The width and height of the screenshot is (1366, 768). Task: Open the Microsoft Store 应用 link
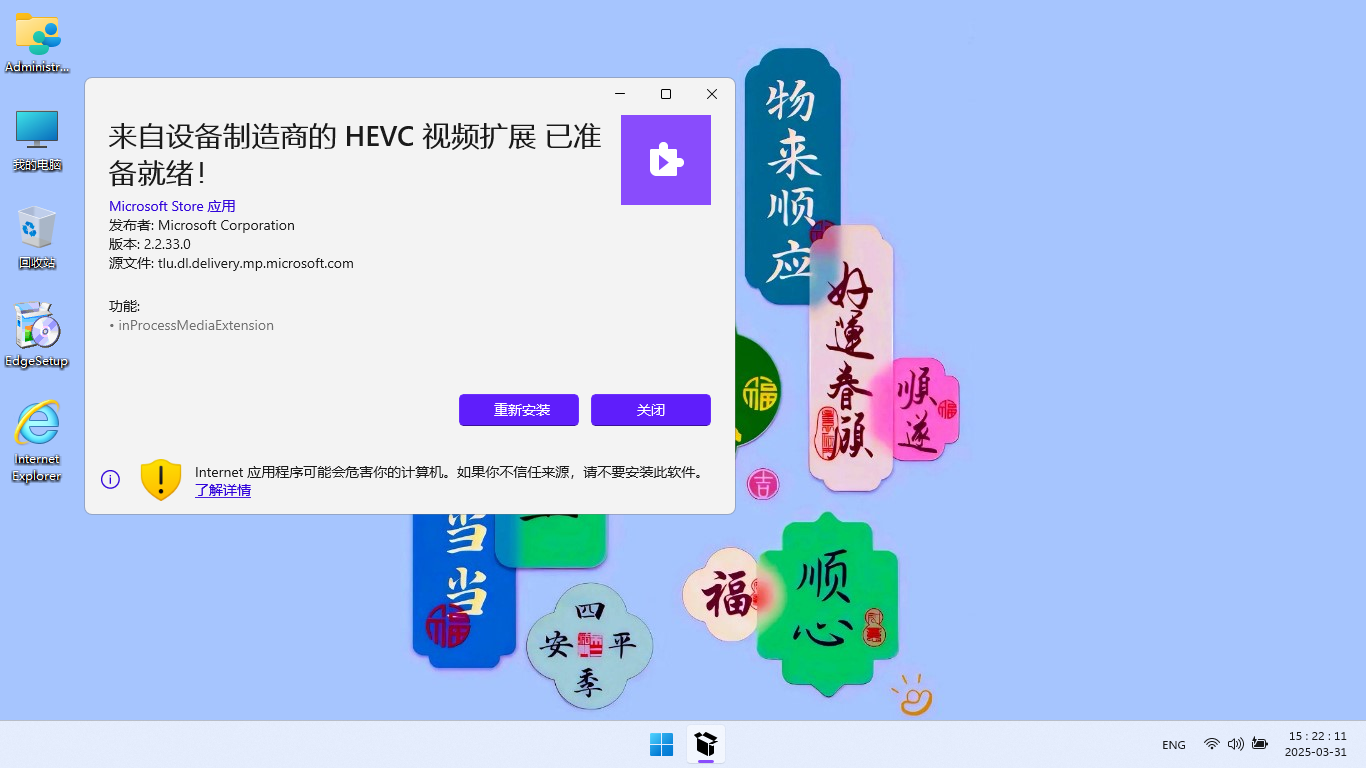[x=172, y=206]
